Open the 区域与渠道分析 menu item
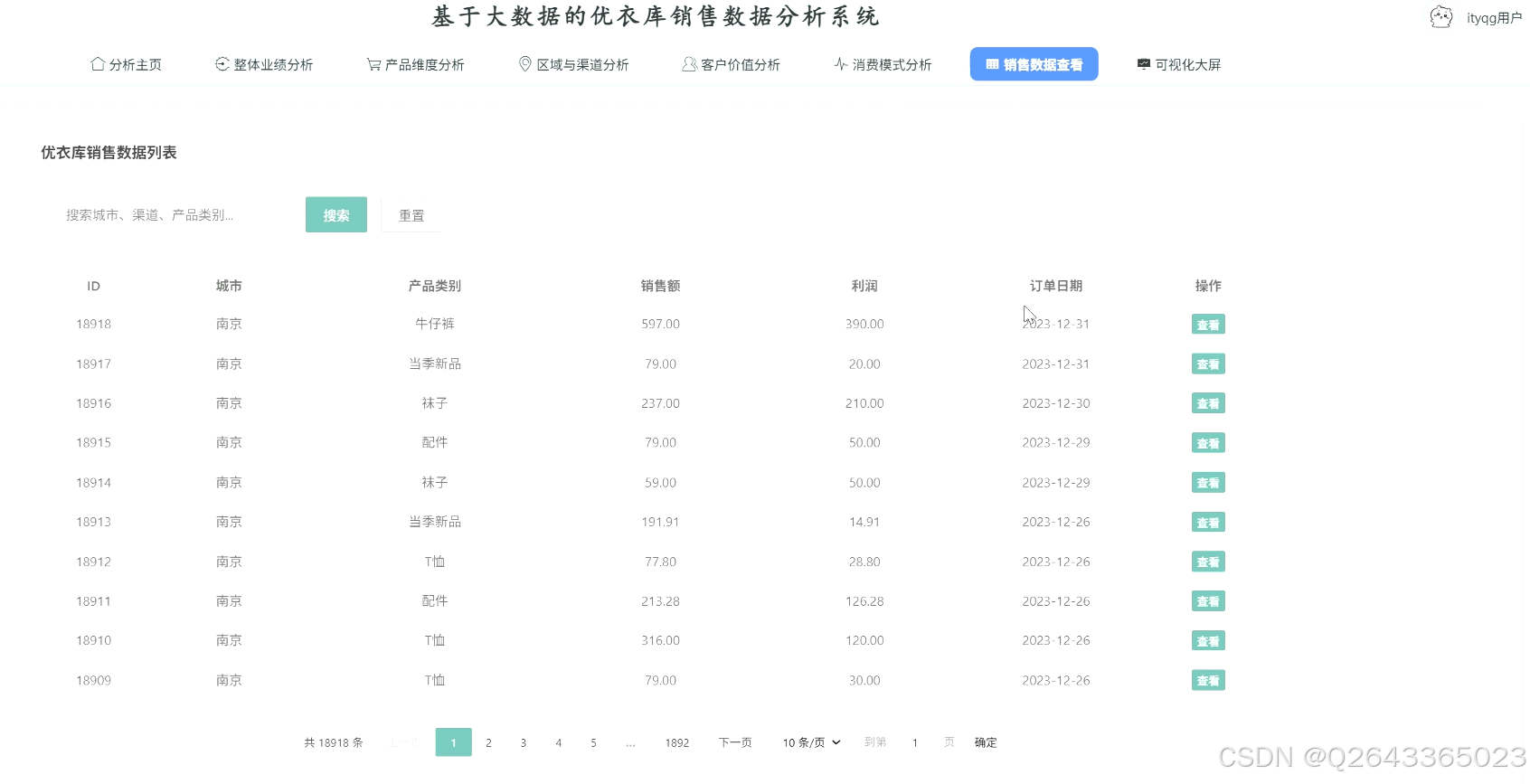 574,64
